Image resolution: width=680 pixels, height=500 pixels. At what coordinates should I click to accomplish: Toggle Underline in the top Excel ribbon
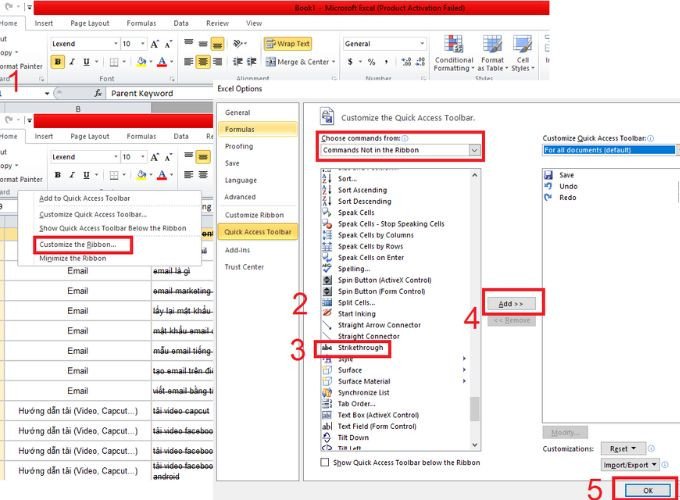[86, 62]
